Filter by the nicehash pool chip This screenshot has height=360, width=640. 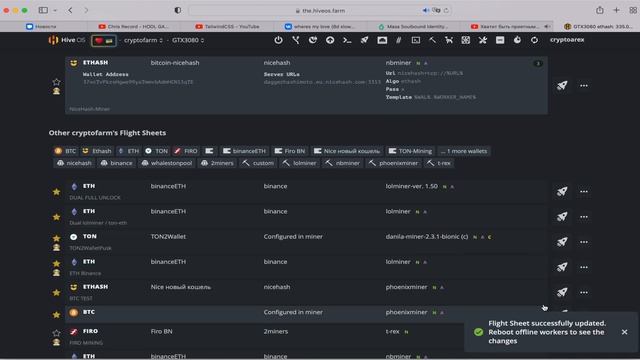point(74,163)
